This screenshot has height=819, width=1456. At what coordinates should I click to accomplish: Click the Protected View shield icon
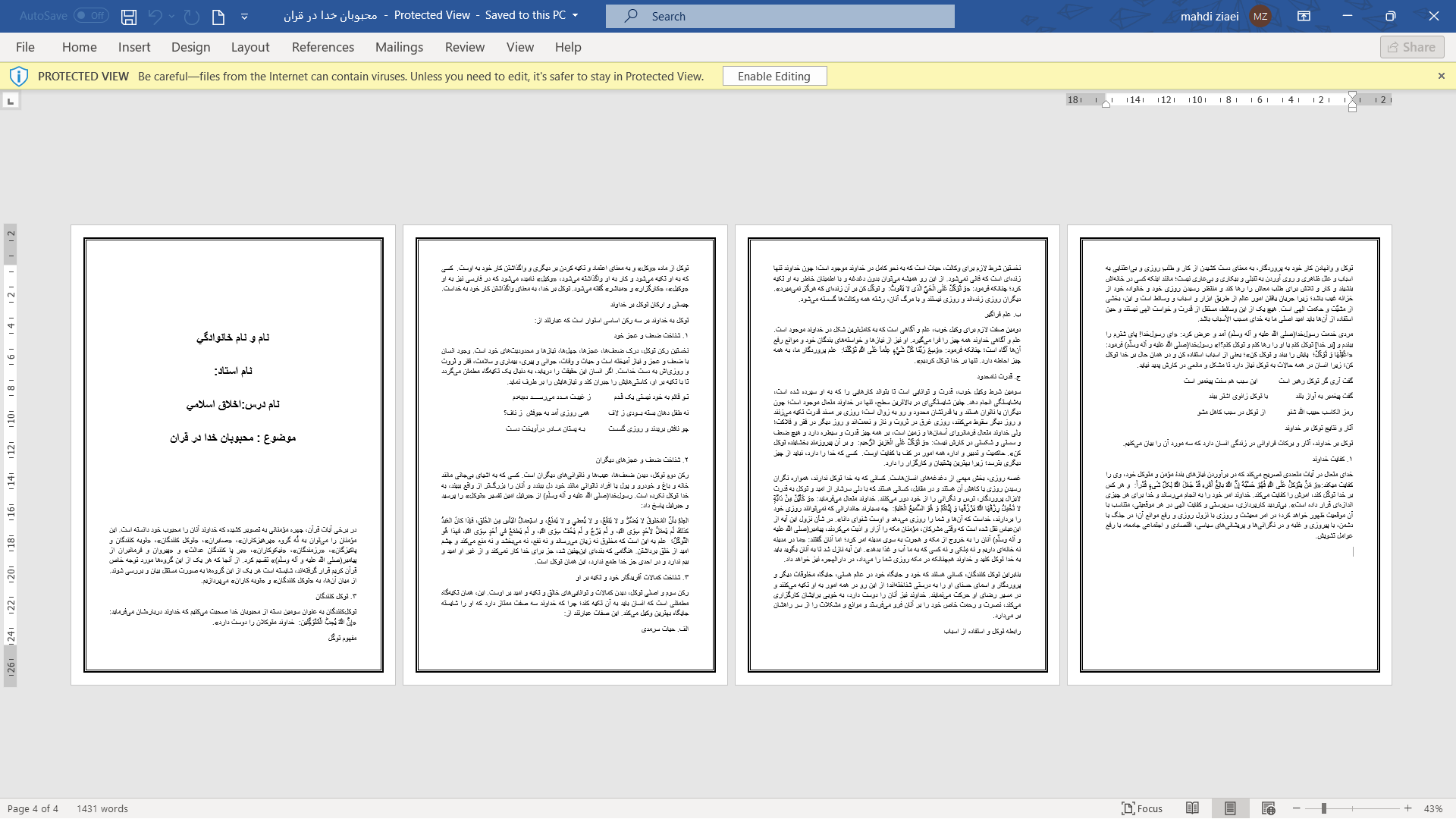pyautogui.click(x=19, y=76)
